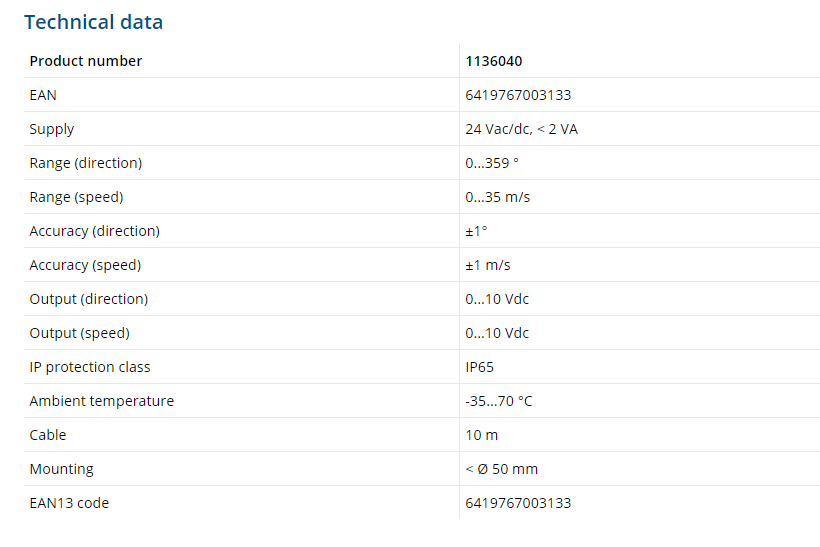The image size is (820, 547).
Task: Click the ±1 m/s speed accuracy value
Action: click(x=488, y=265)
